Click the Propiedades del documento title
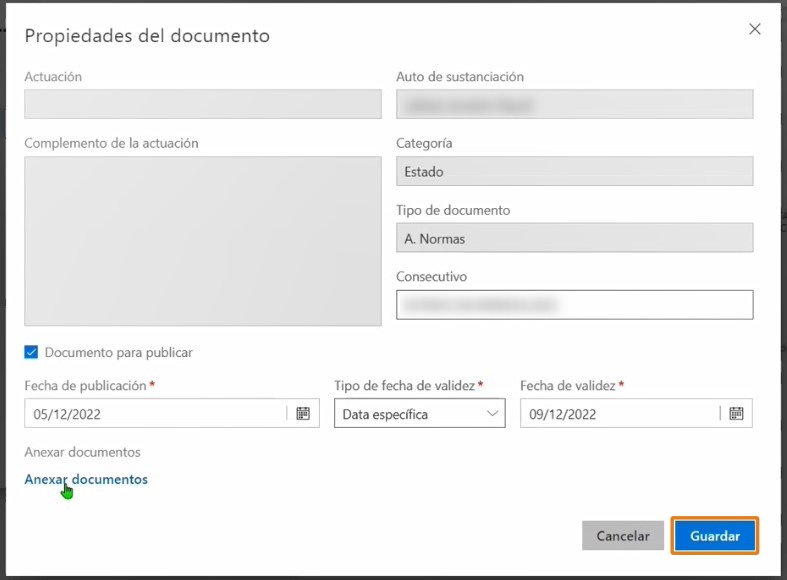Screen dimensions: 787x580 (x=147, y=36)
